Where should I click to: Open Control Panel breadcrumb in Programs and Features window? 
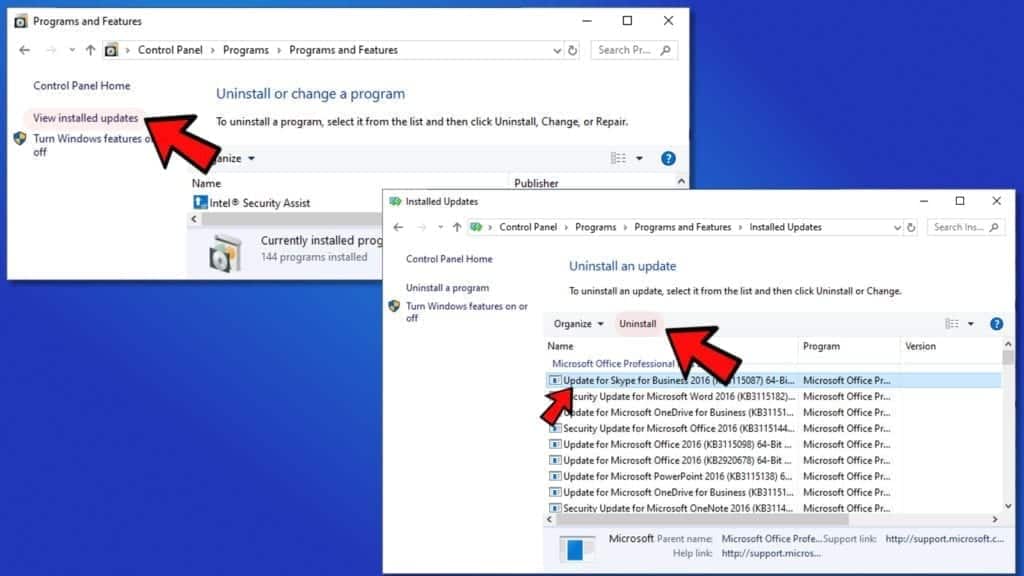[170, 50]
